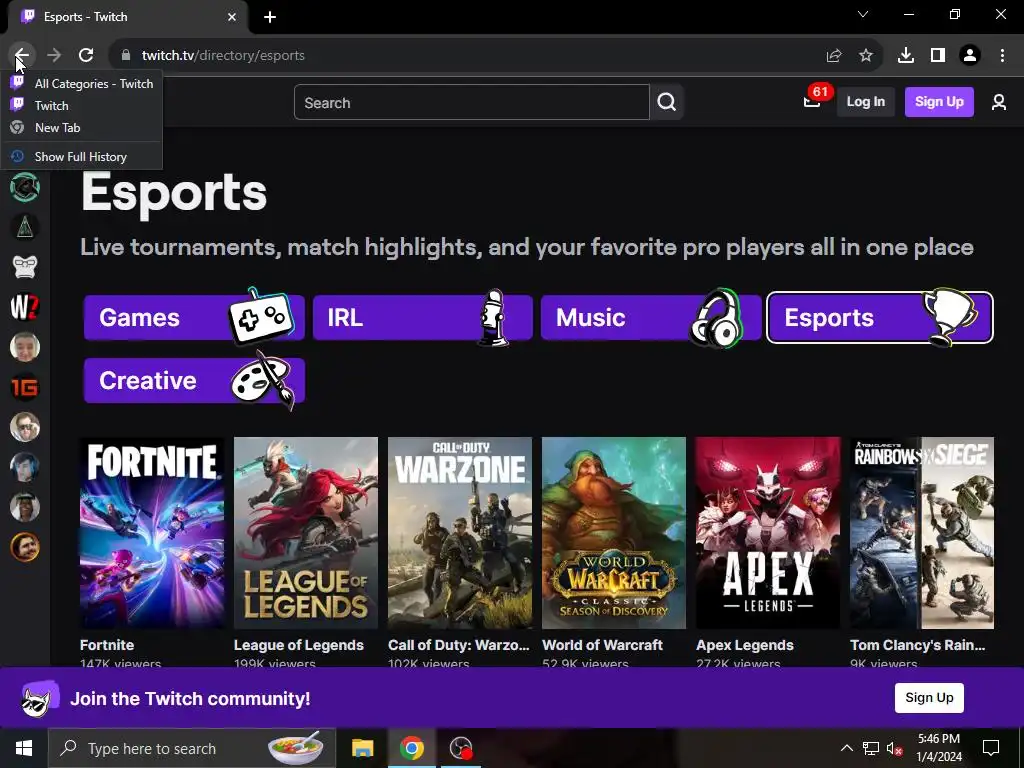Open notifications inbox with 61 badge
Viewport: 1024px width, 768px height.
coord(812,101)
